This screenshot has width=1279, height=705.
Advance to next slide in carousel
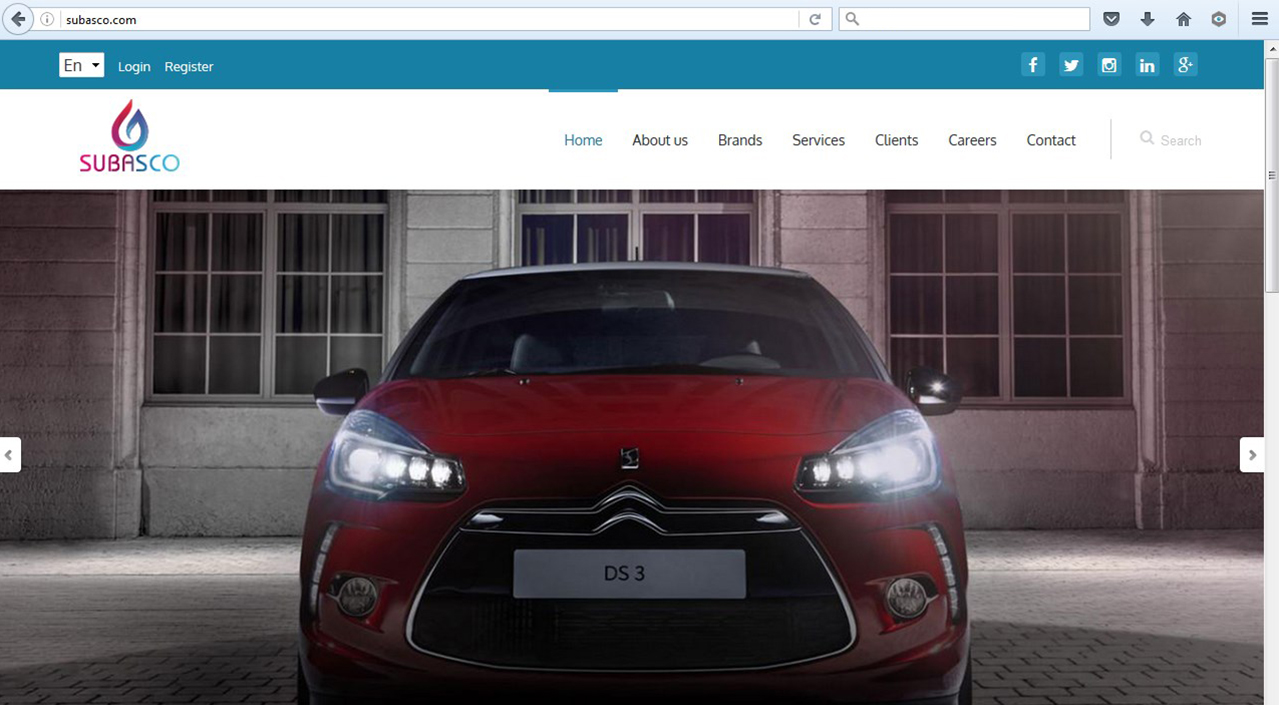pos(1251,454)
